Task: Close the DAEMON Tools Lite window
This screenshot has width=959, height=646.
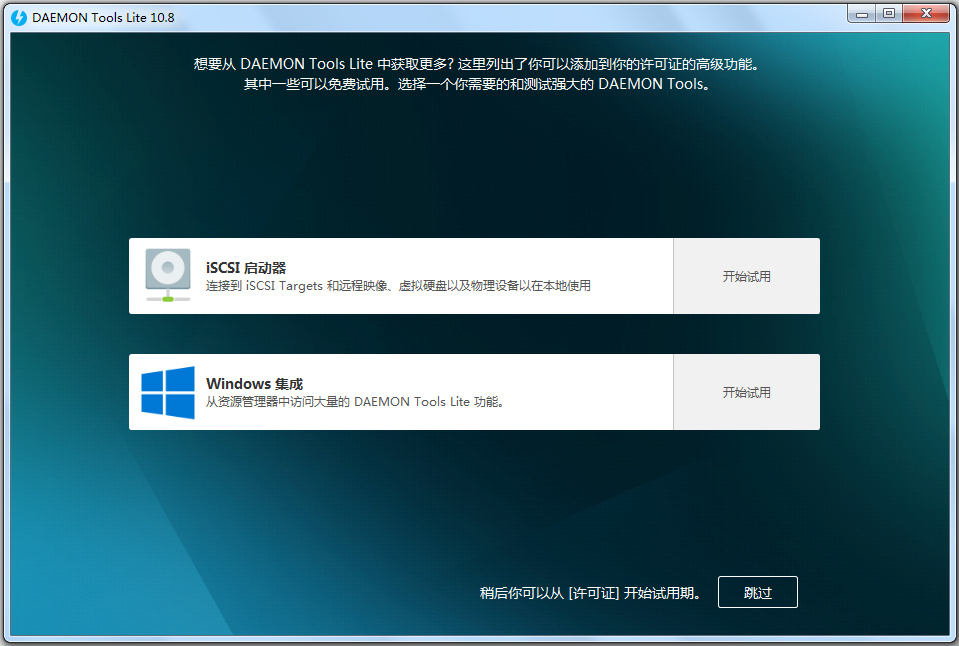Action: click(925, 13)
